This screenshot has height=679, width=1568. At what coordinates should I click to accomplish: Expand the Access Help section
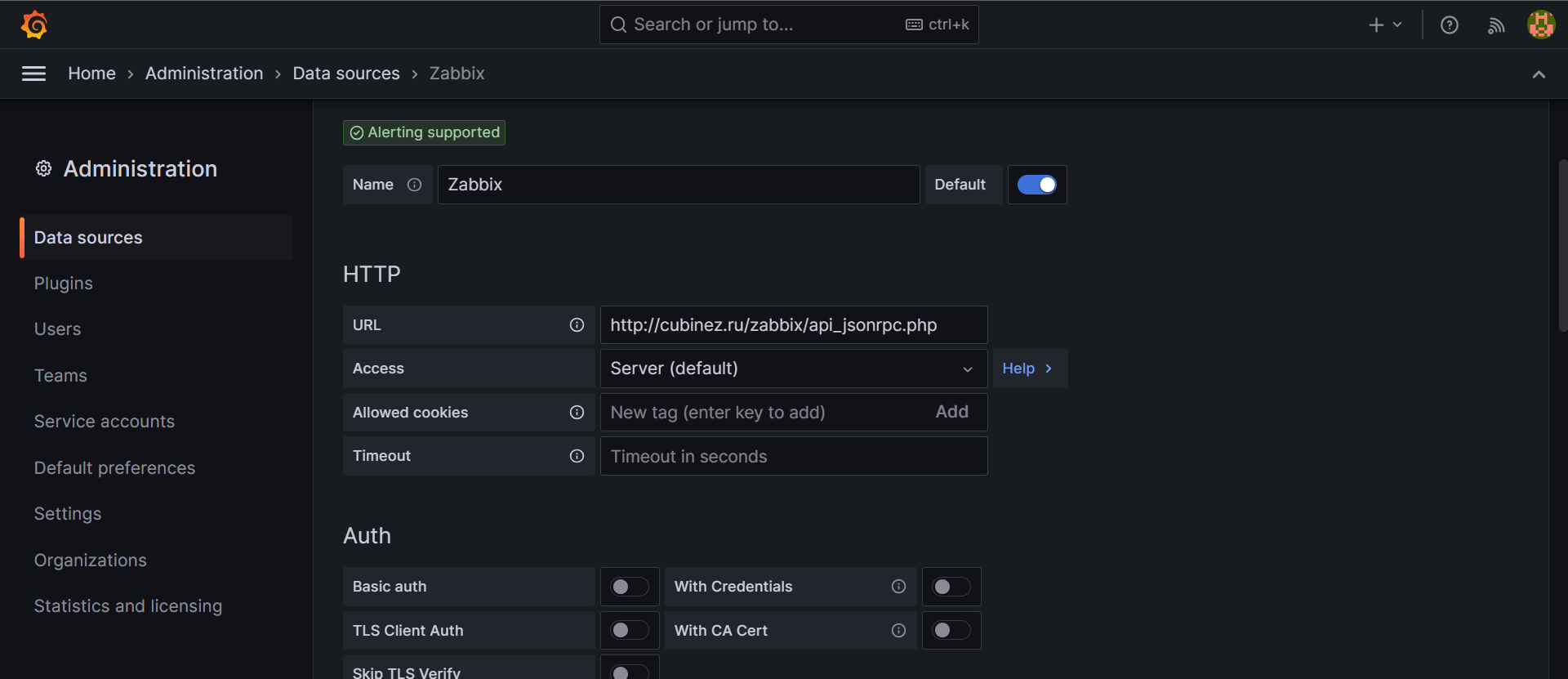(1029, 369)
